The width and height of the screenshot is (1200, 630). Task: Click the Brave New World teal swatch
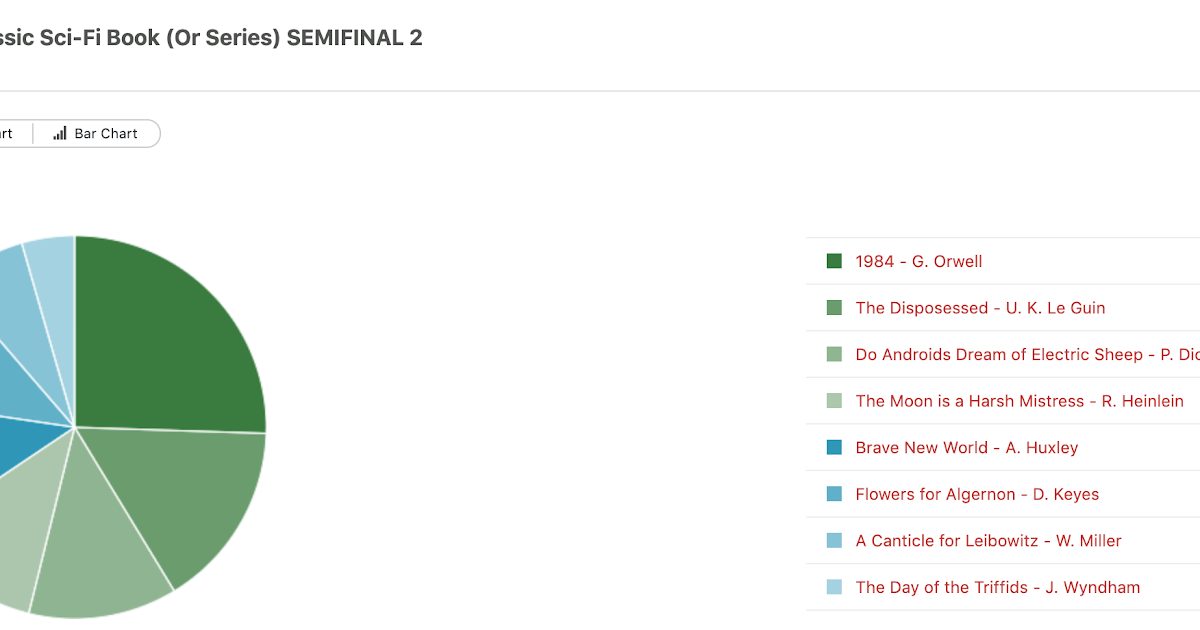834,447
